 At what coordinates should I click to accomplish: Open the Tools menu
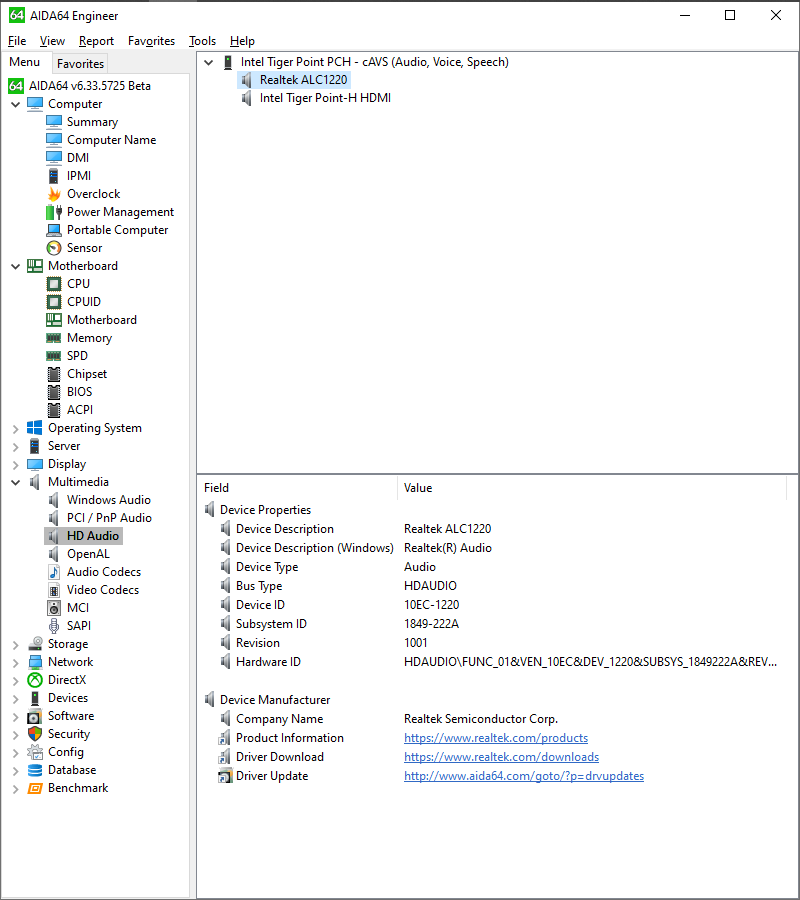click(x=203, y=41)
